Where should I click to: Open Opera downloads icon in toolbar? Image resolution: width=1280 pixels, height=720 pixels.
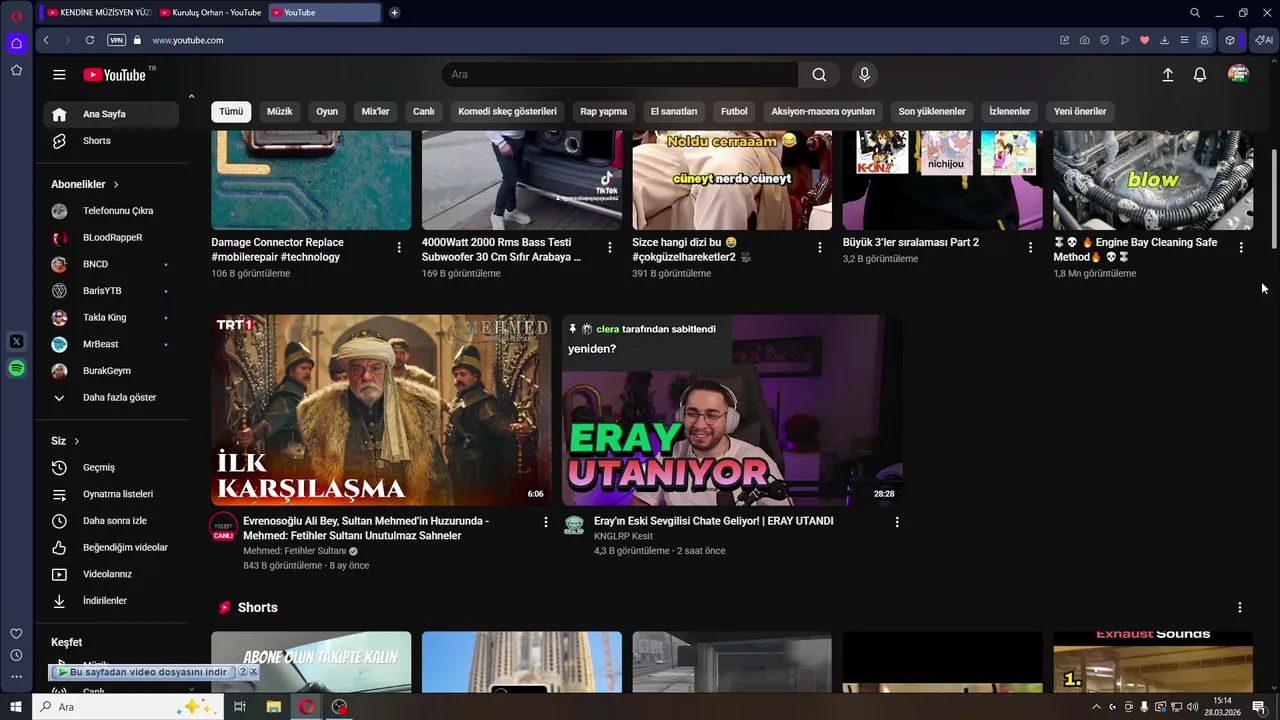coord(1164,40)
